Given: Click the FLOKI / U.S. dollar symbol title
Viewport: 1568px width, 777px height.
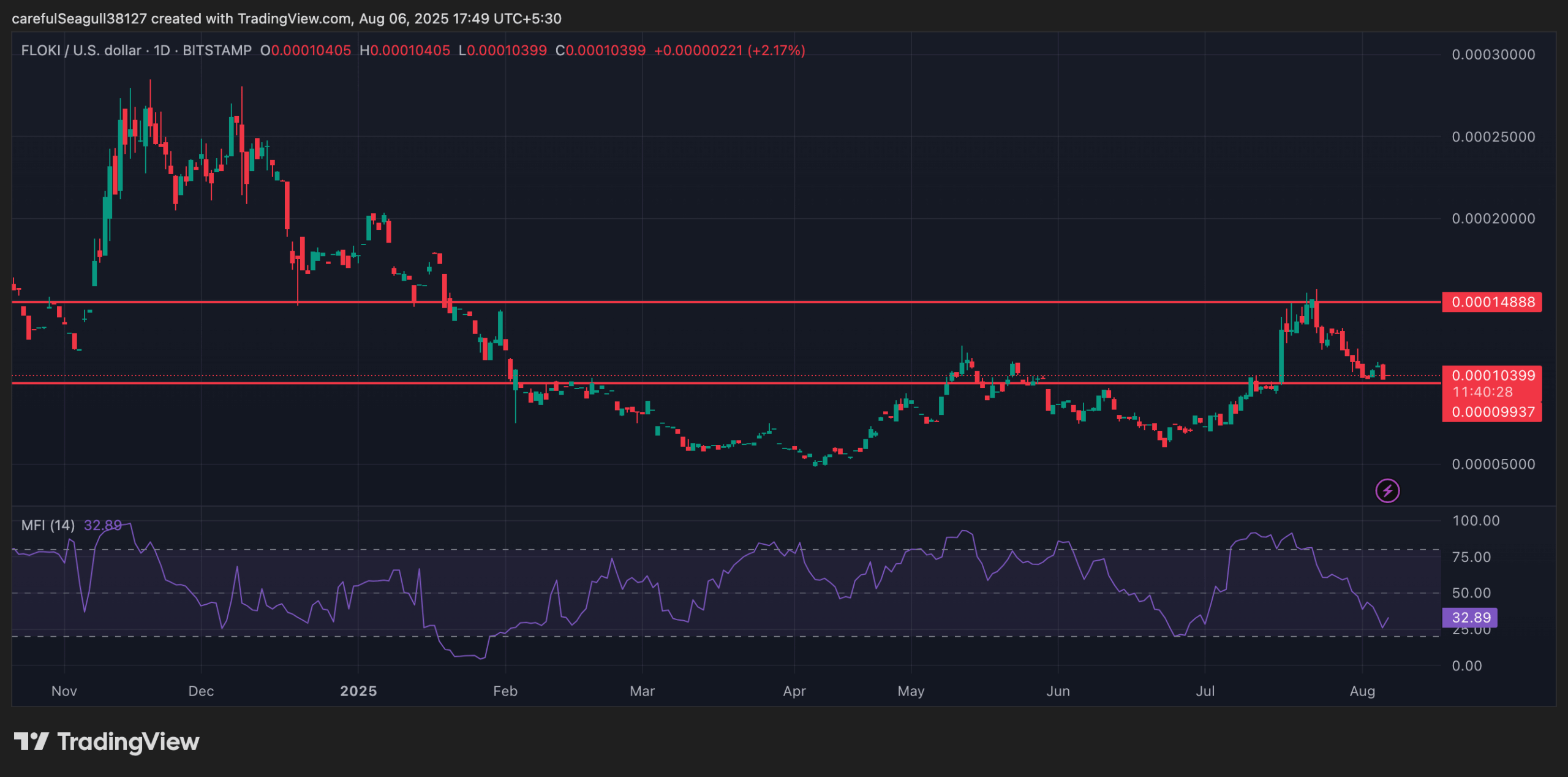Looking at the screenshot, I should [81, 50].
